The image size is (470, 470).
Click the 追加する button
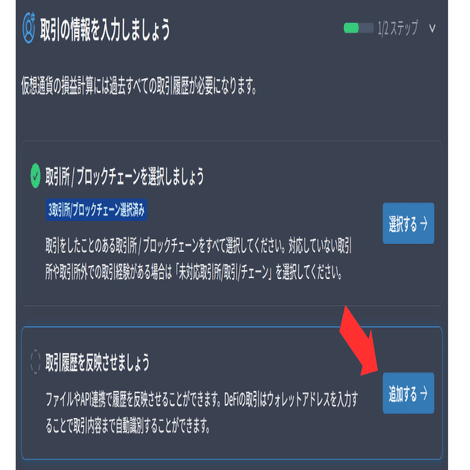[x=408, y=393]
